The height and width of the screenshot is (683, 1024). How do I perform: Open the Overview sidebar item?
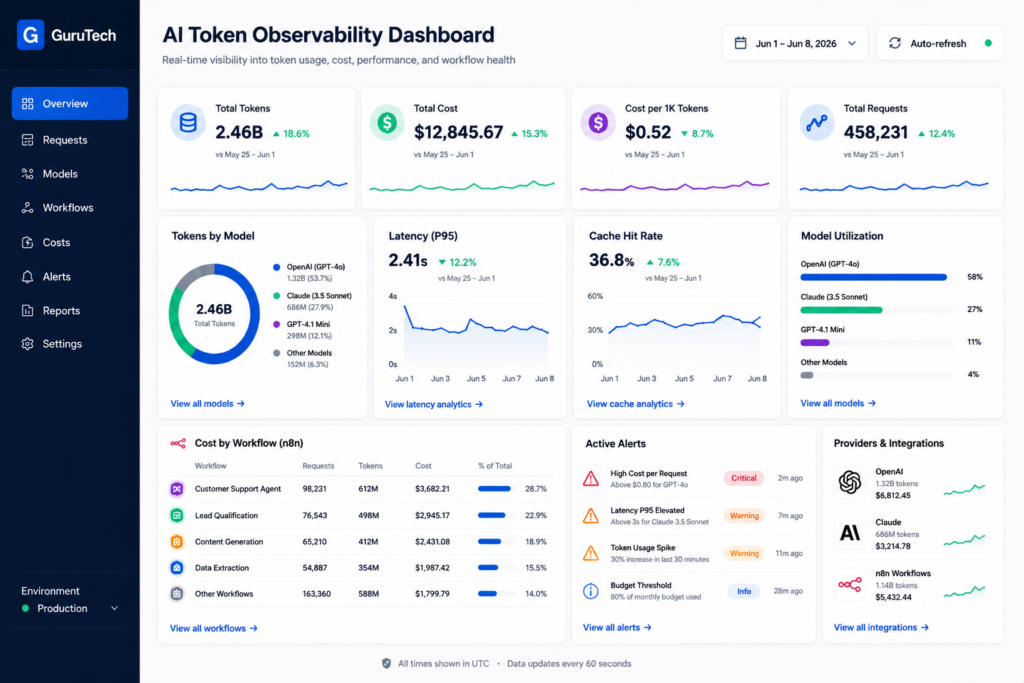coord(70,103)
